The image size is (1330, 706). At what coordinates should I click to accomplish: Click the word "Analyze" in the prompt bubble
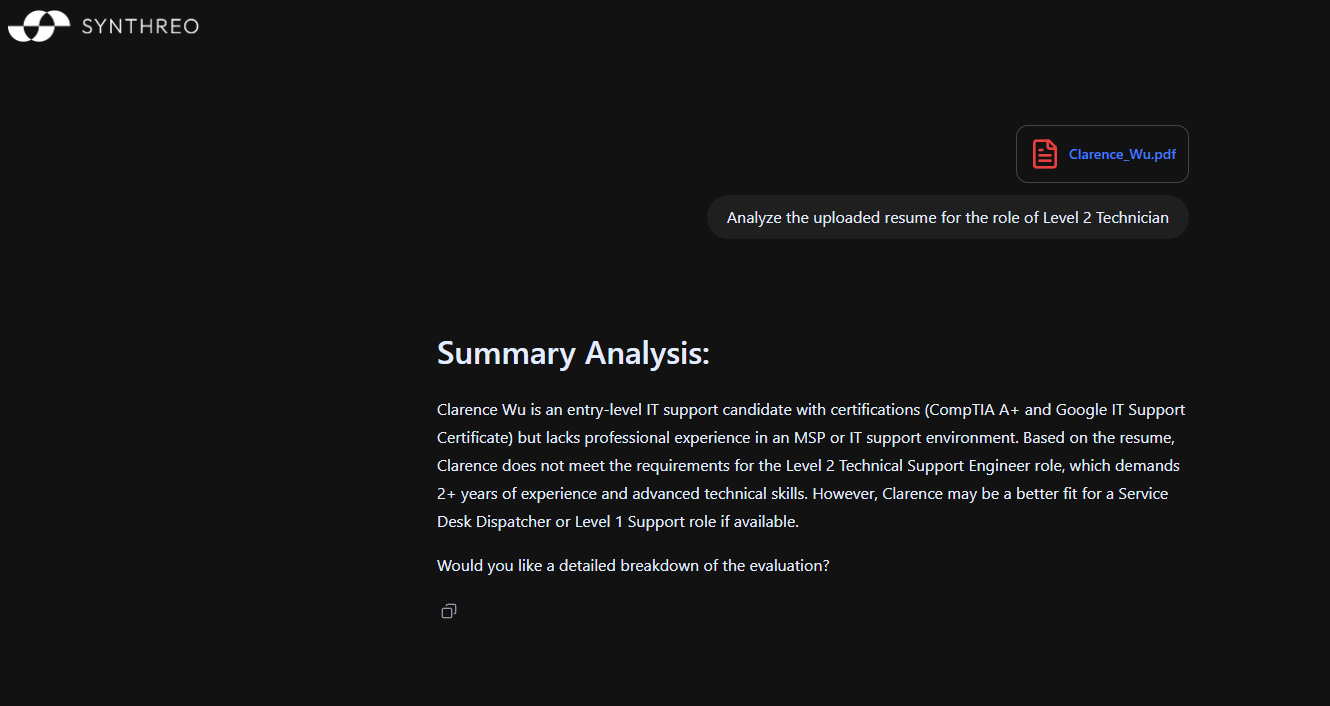click(x=754, y=217)
